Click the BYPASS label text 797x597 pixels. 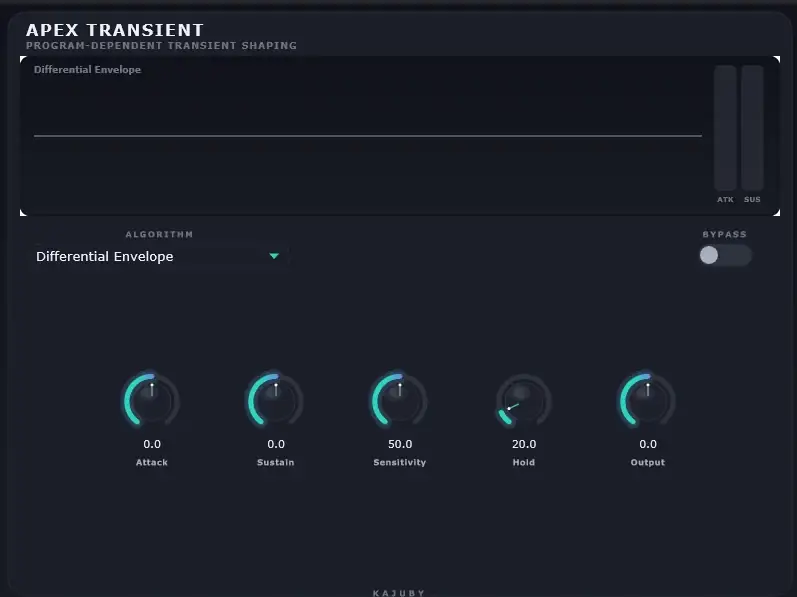click(x=725, y=234)
